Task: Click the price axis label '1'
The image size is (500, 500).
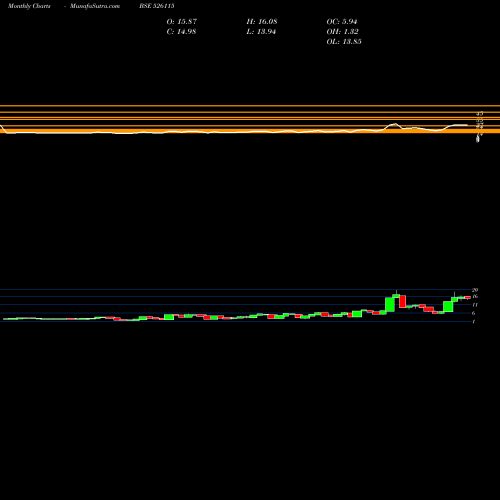Action: pos(474,321)
